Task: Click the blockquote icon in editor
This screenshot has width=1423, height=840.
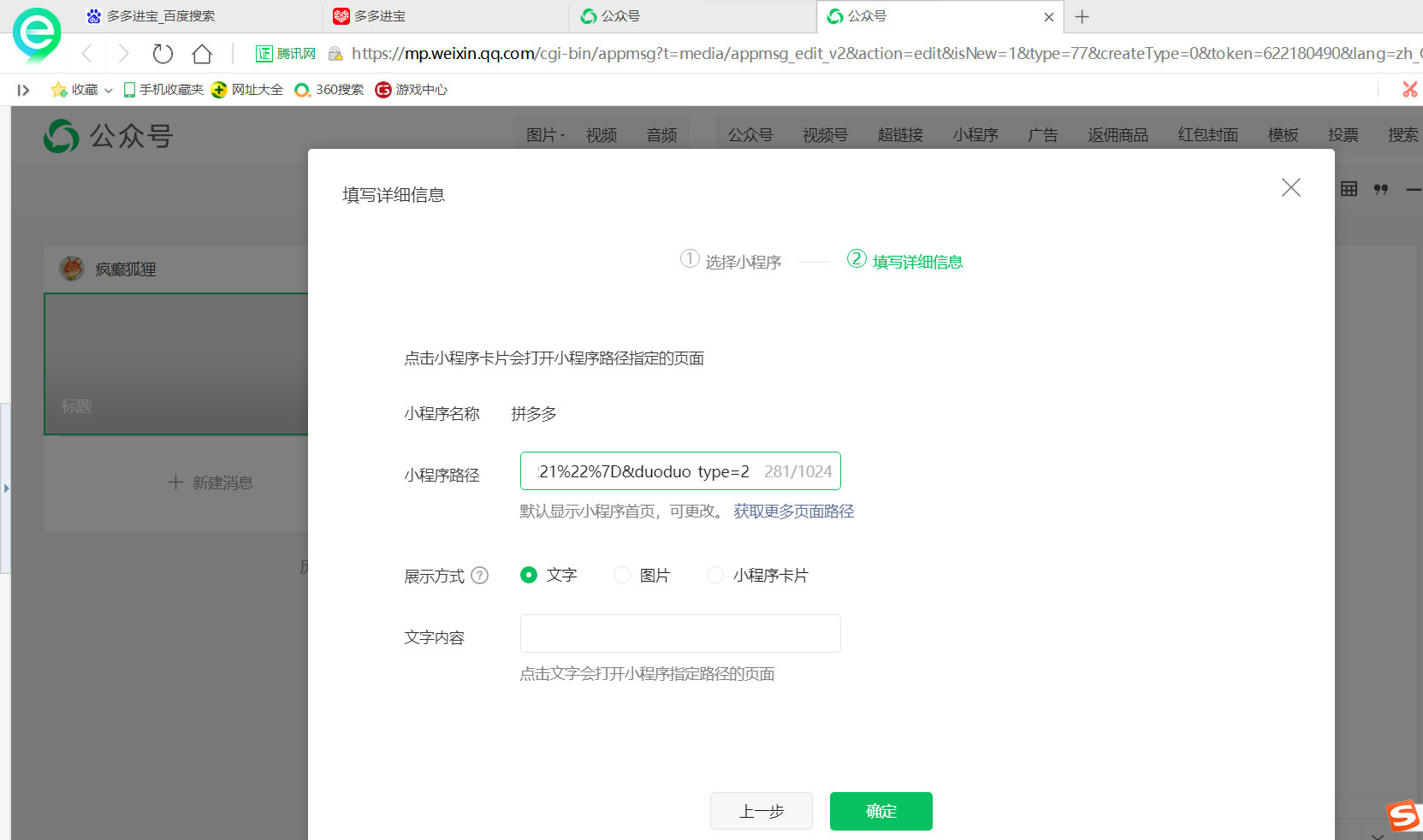Action: (x=1381, y=189)
